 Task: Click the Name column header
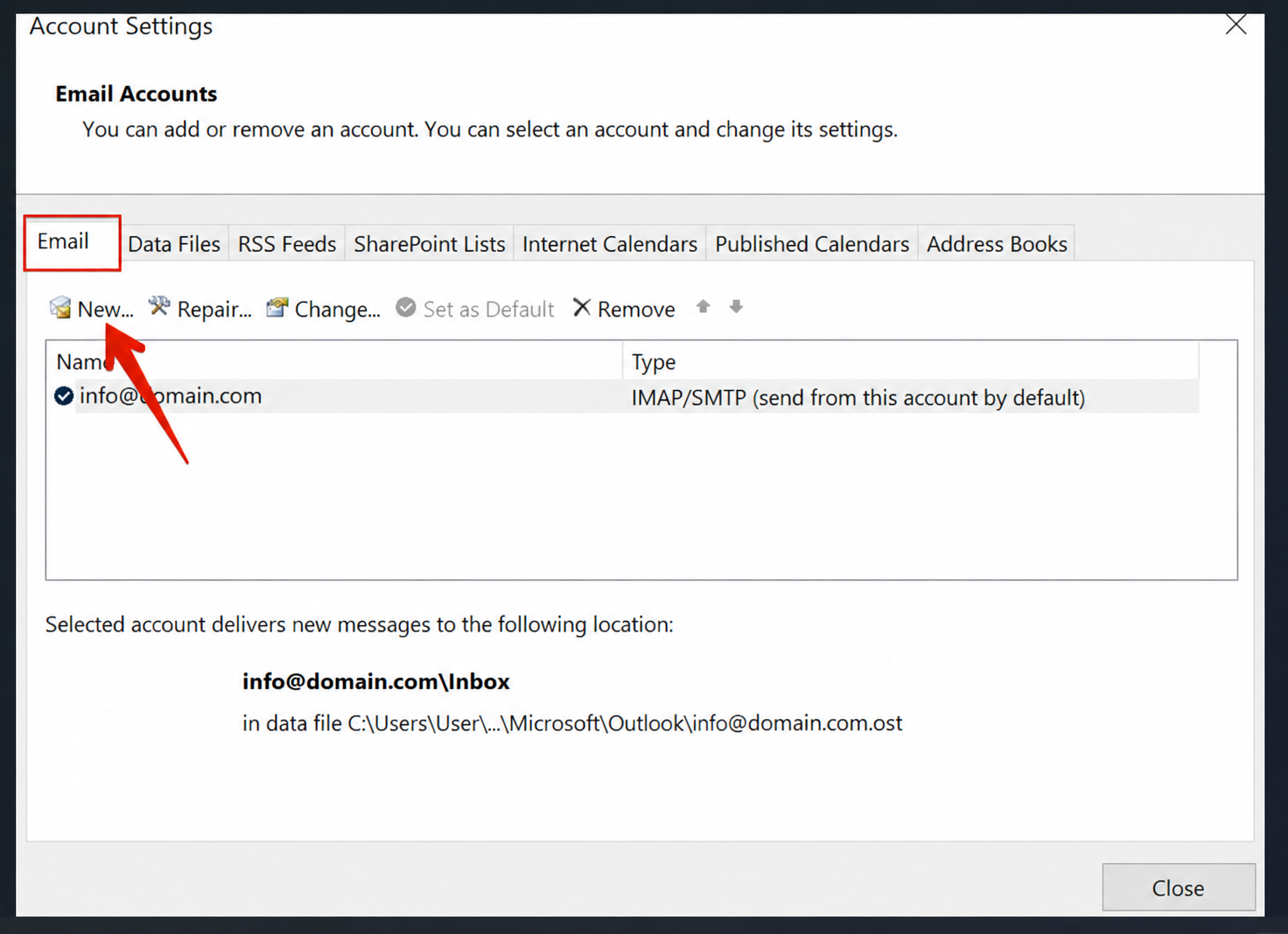334,361
